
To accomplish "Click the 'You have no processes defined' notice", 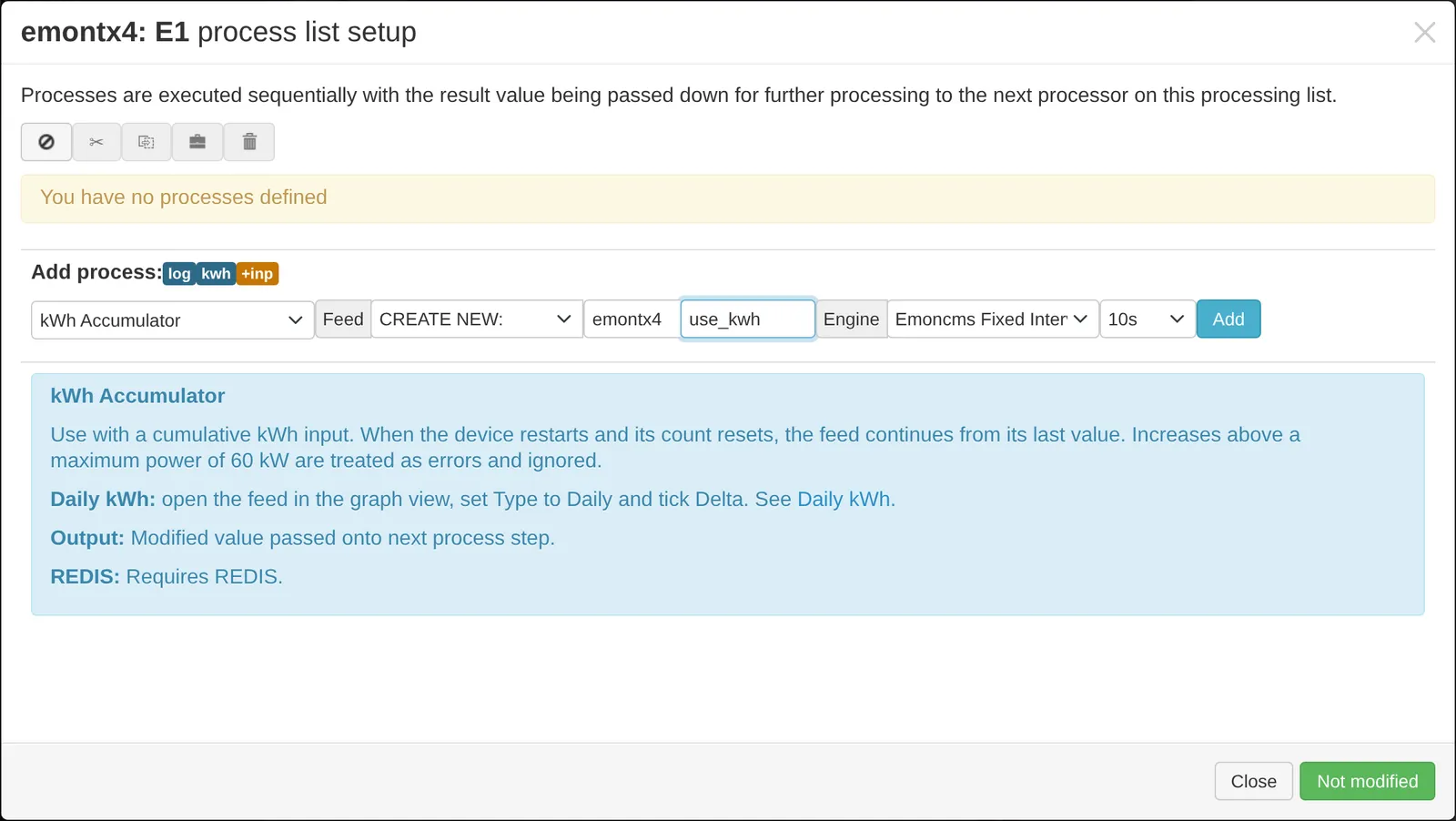I will pos(728,198).
